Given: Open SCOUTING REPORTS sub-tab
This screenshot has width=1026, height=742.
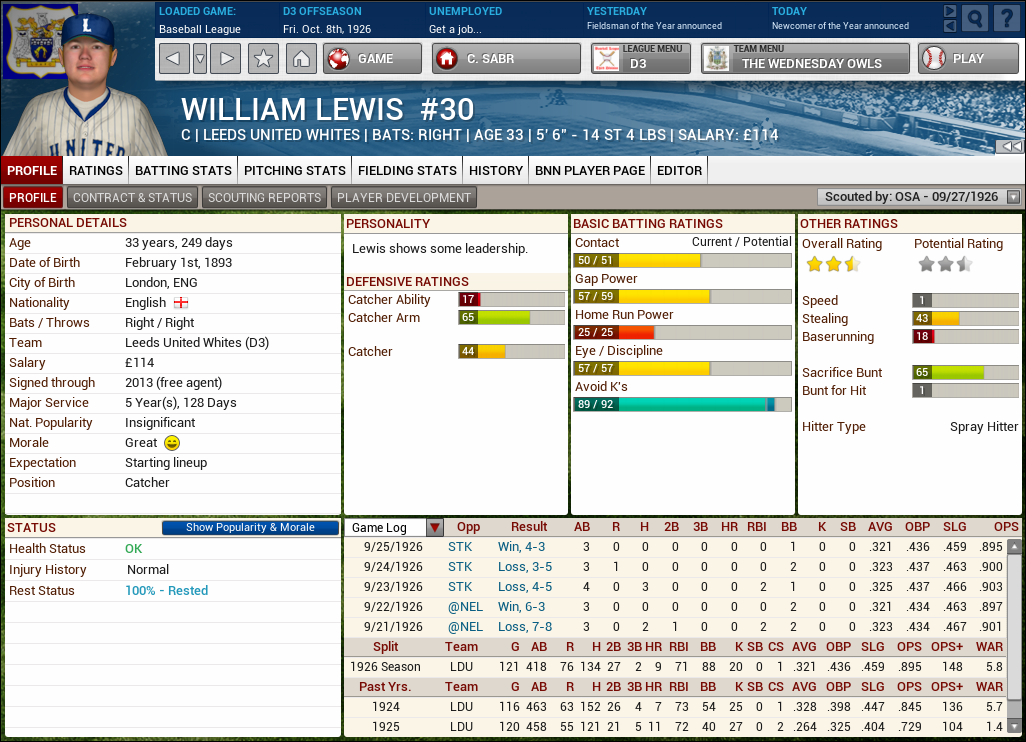Looking at the screenshot, I should pyautogui.click(x=264, y=198).
